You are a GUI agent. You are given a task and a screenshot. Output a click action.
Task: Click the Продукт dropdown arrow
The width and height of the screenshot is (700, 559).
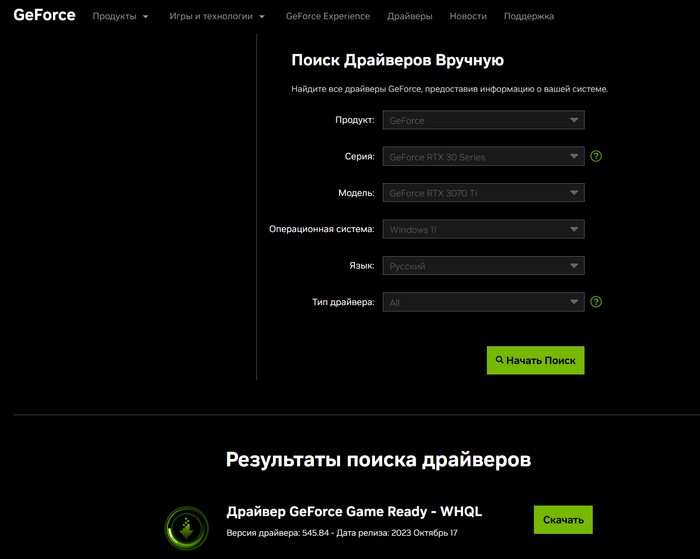click(x=574, y=120)
